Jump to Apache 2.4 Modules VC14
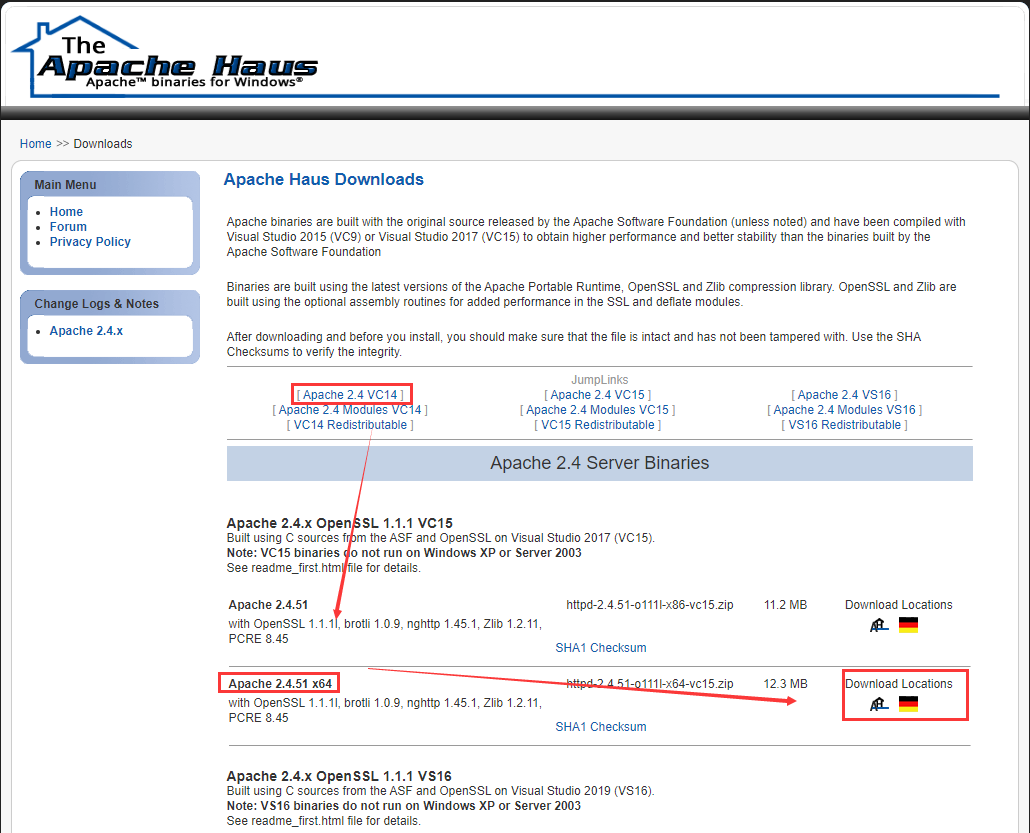The image size is (1030, 833). pos(350,410)
